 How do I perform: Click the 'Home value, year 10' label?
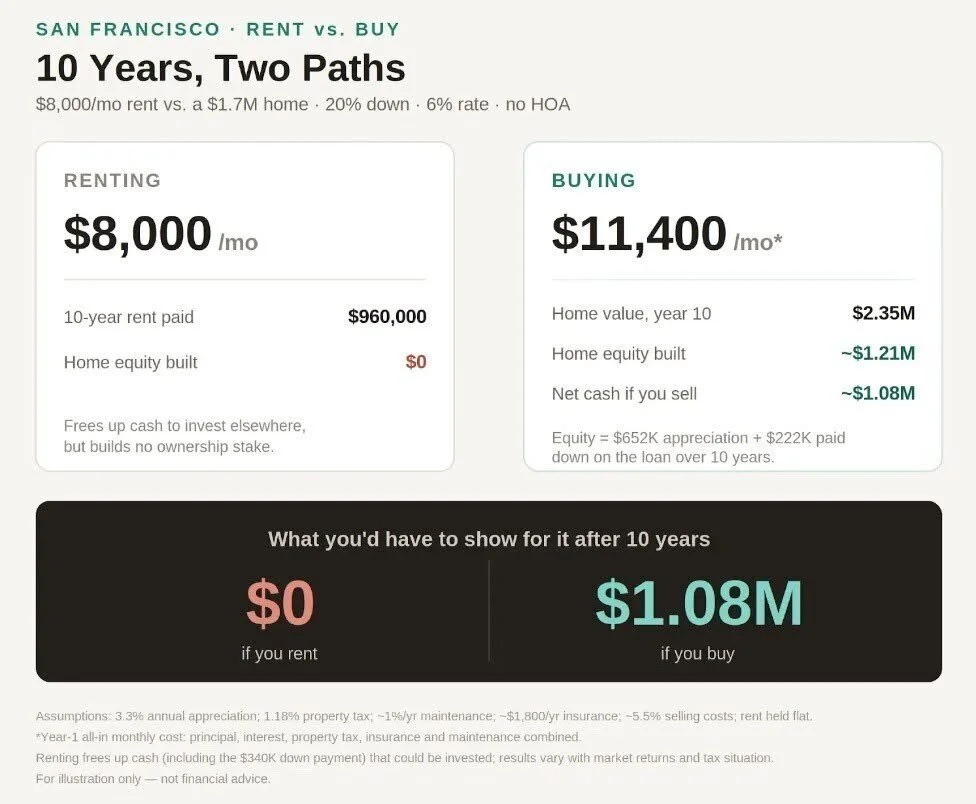point(631,314)
